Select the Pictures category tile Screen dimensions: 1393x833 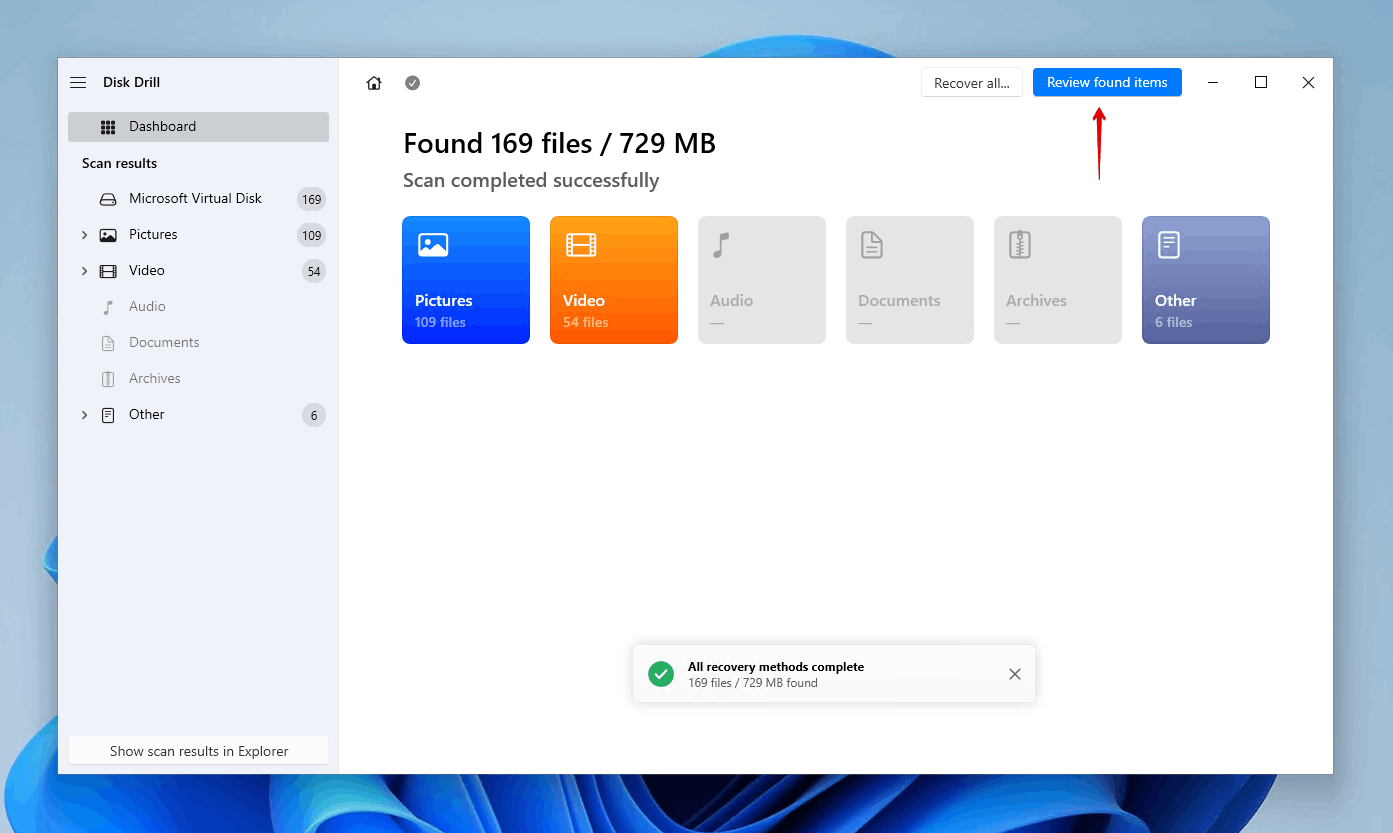click(x=466, y=280)
